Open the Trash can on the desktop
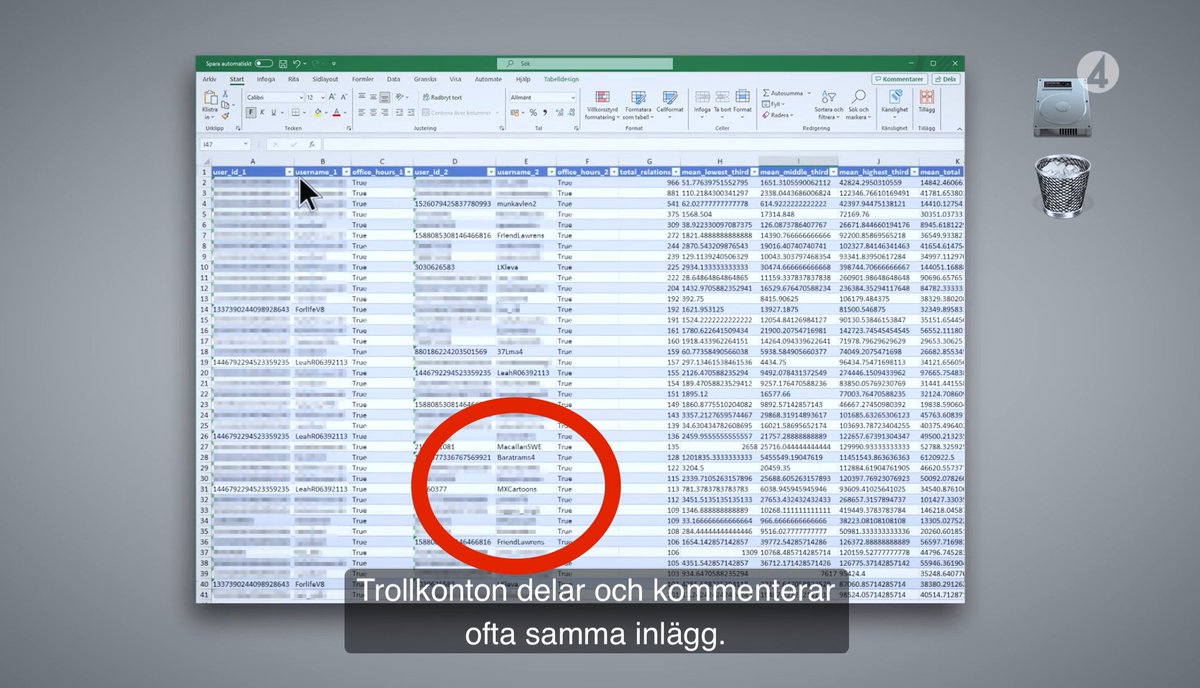The image size is (1200, 688). pyautogui.click(x=1064, y=185)
